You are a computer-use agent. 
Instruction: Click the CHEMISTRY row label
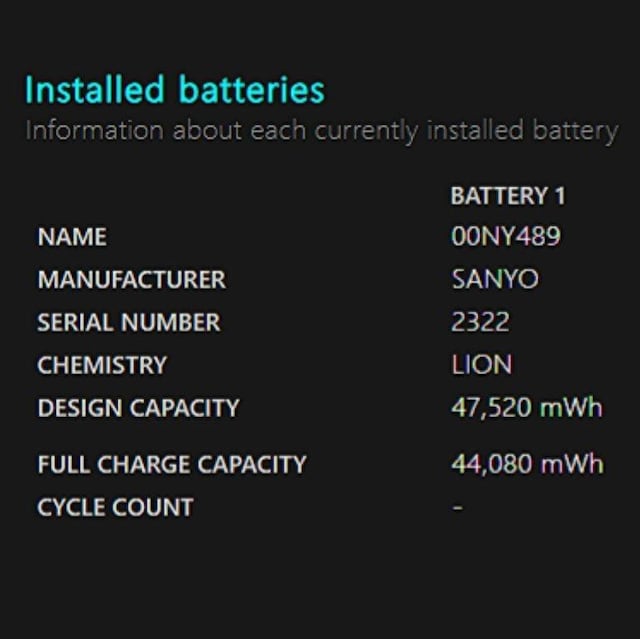pos(102,365)
